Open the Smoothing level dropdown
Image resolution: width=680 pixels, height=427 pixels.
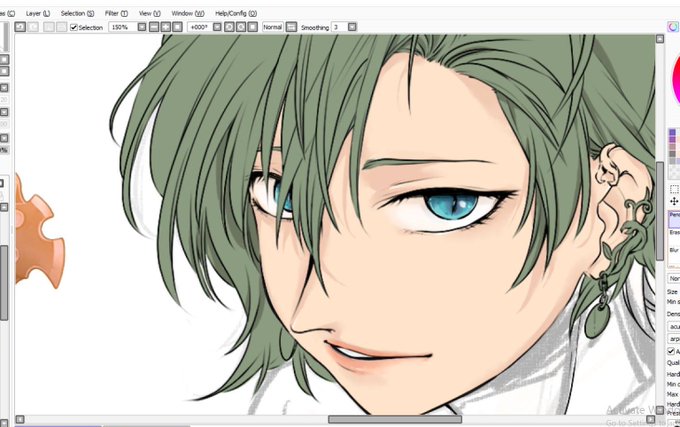(x=352, y=27)
